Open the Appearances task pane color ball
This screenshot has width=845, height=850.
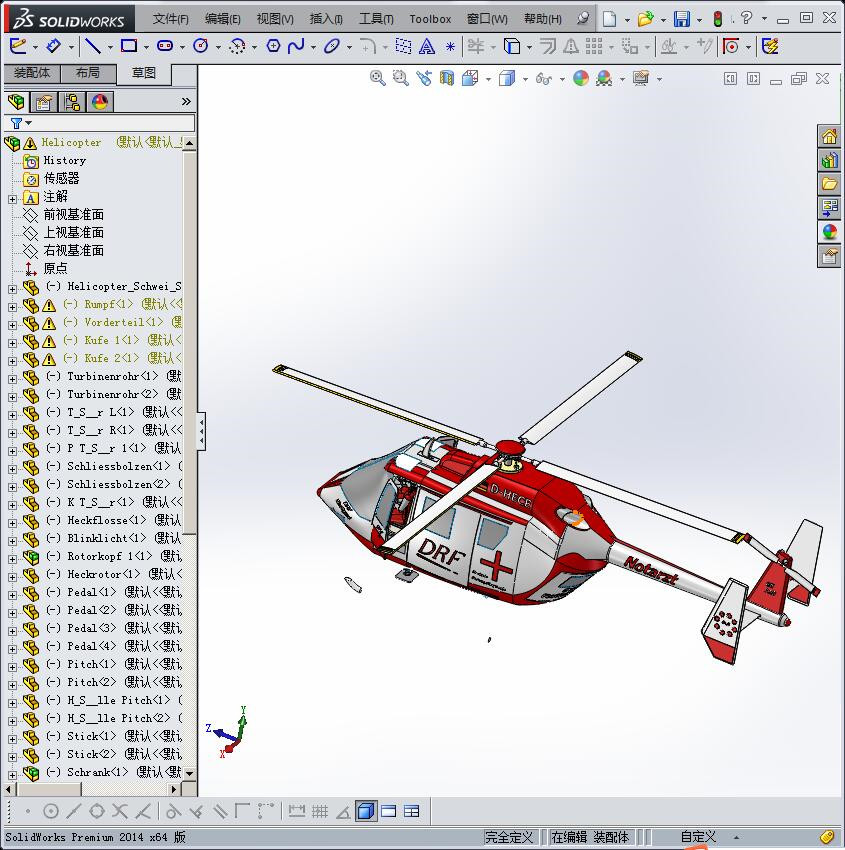click(x=829, y=232)
